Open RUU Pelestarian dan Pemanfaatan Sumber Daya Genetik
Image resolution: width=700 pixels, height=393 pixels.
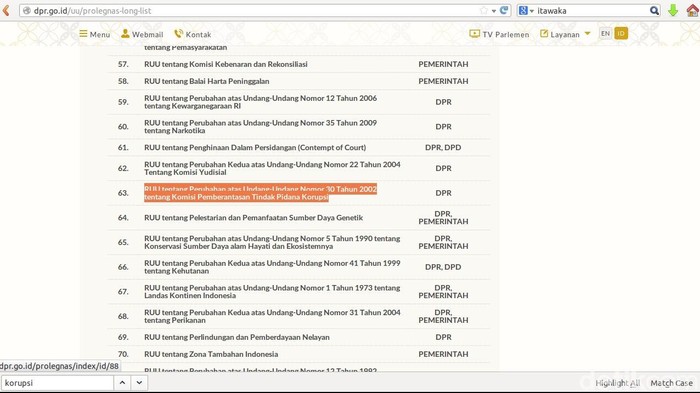(254, 217)
